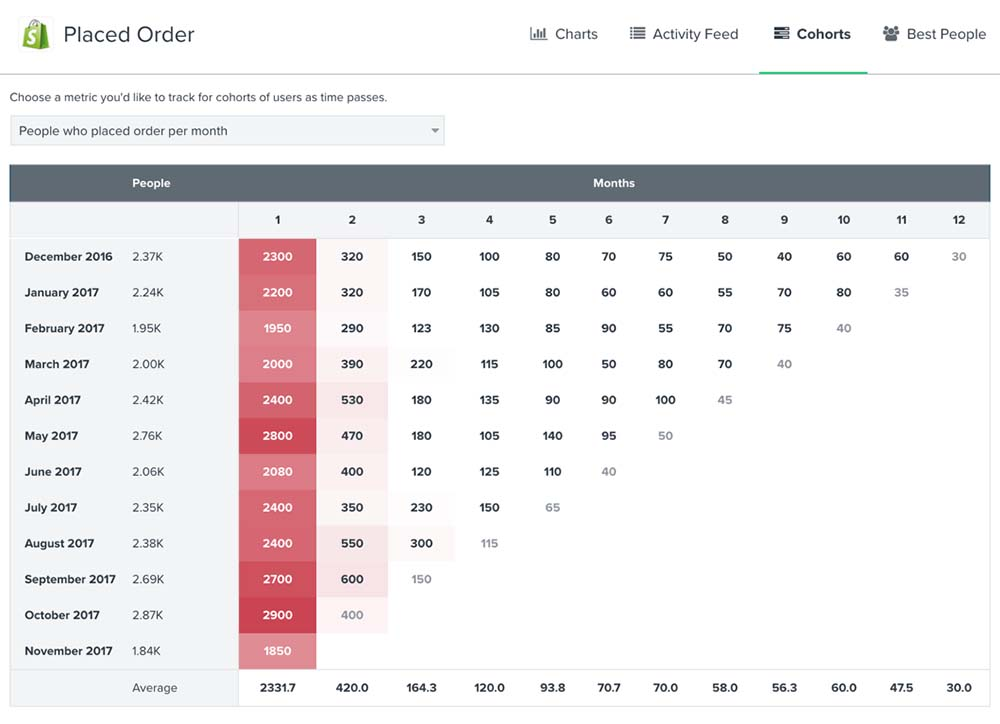
Task: Click the 1850 cell for November 2017
Action: pos(277,651)
